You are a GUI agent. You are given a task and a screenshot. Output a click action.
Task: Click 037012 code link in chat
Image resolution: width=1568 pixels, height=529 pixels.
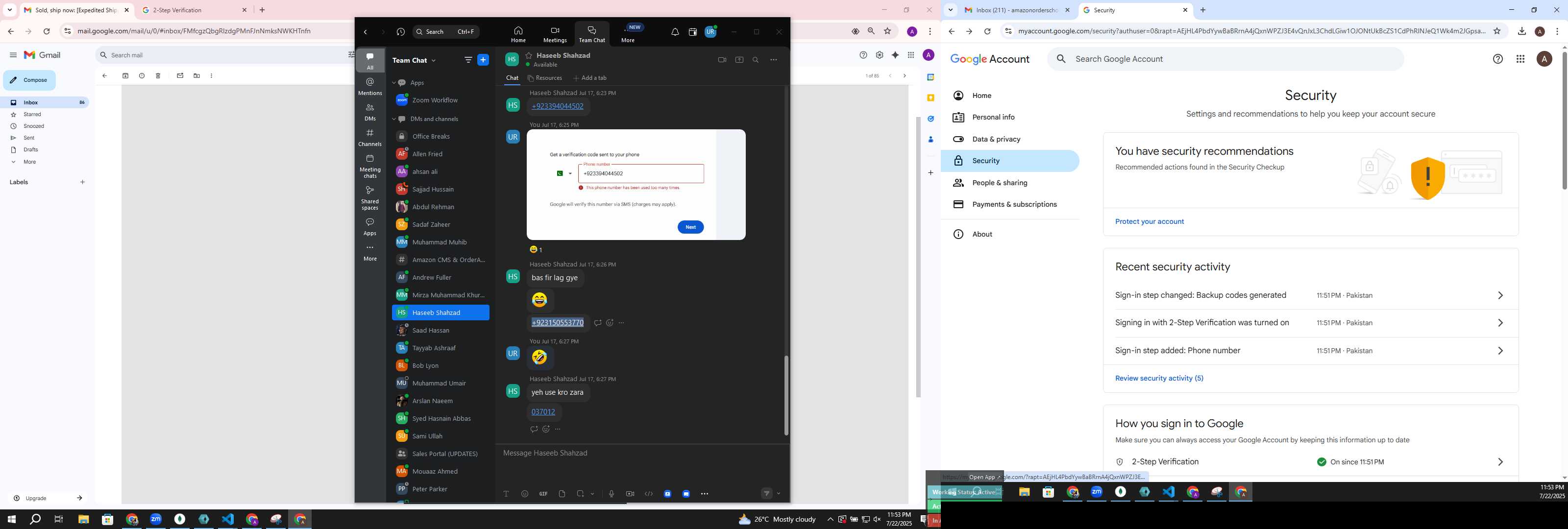click(543, 412)
